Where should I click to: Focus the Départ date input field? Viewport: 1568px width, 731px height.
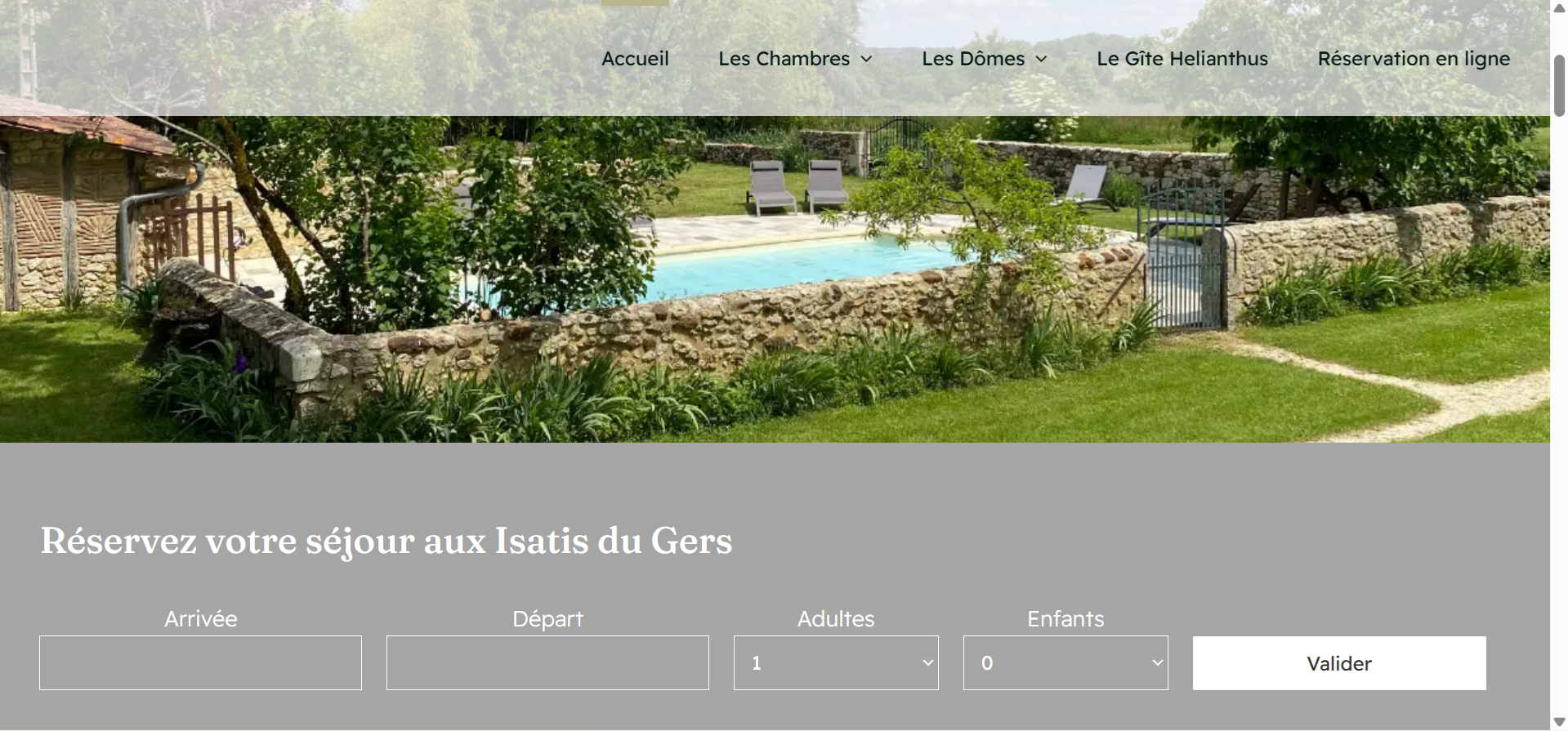tap(547, 662)
